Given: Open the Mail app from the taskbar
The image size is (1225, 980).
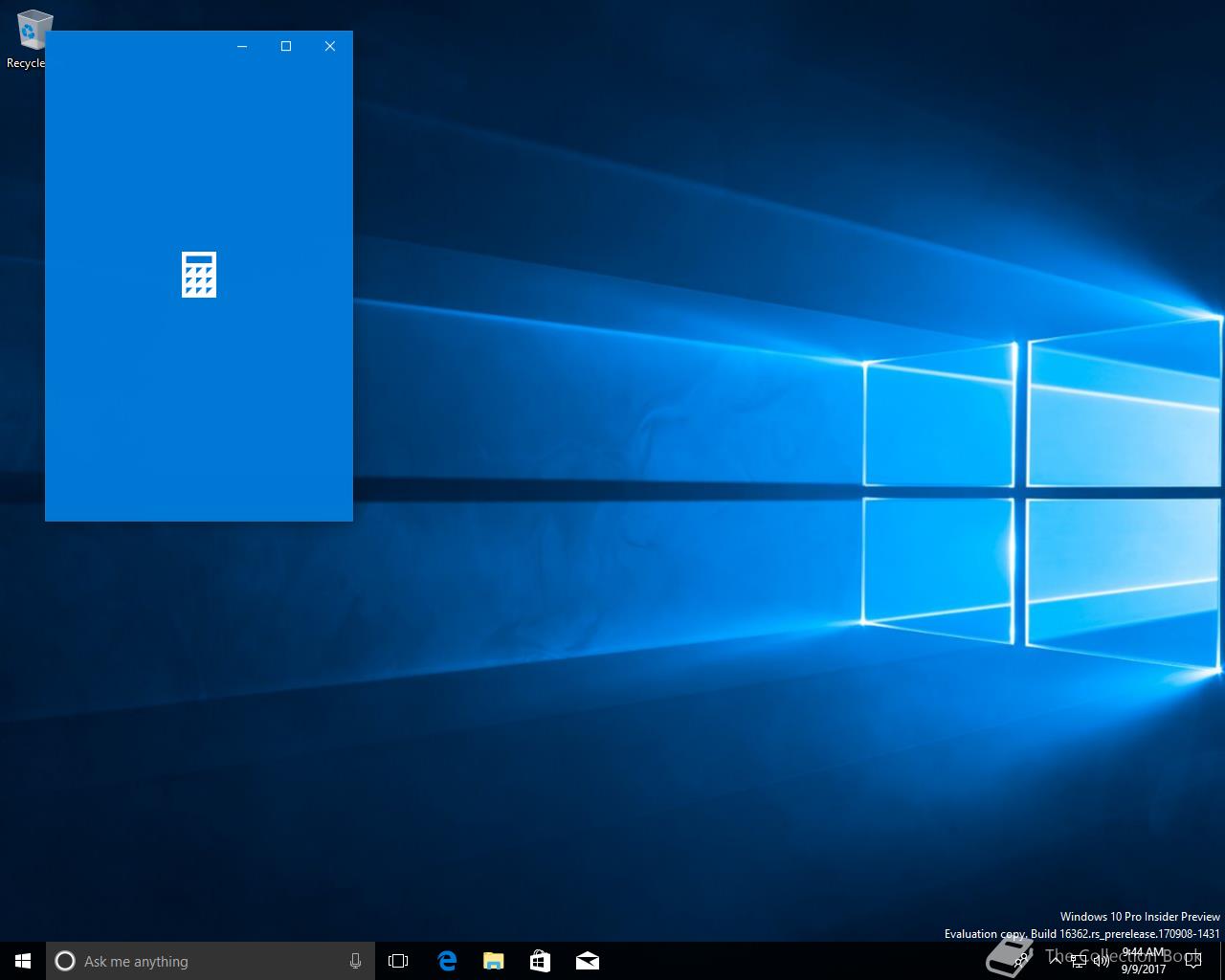Looking at the screenshot, I should (587, 961).
